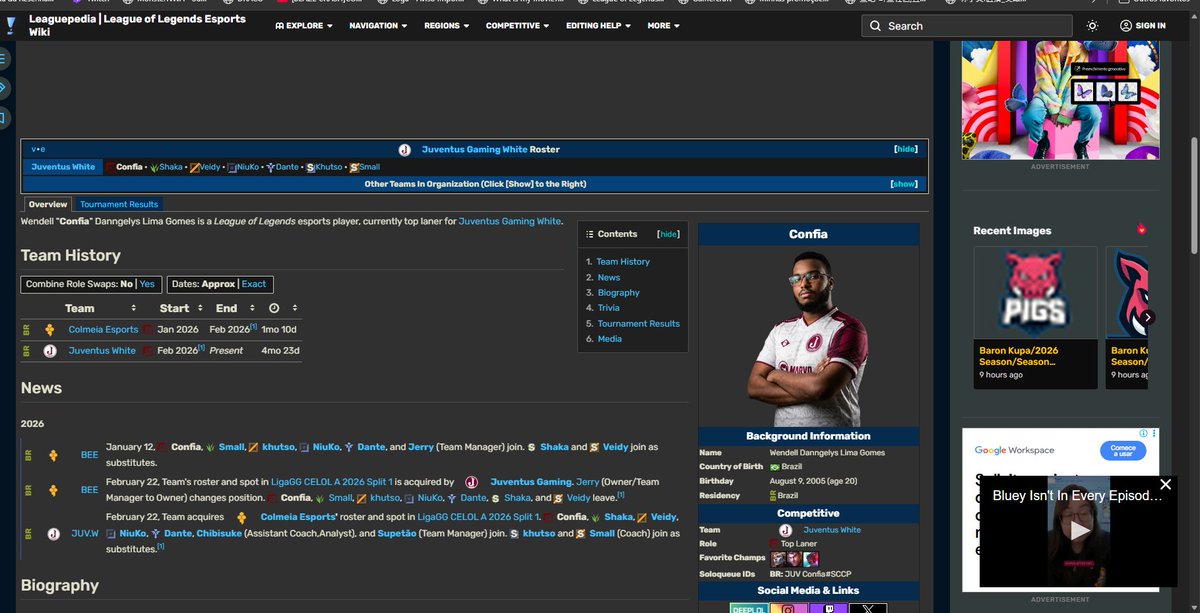
Task: Open the Regions dropdown menu
Action: tap(446, 25)
